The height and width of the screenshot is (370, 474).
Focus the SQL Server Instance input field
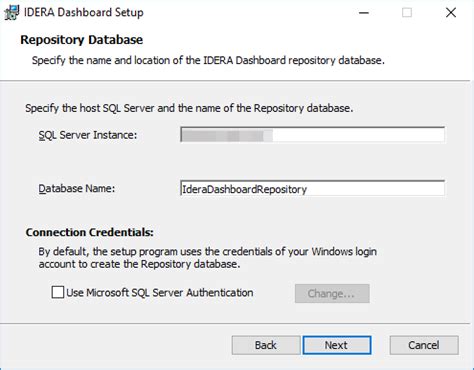point(312,135)
